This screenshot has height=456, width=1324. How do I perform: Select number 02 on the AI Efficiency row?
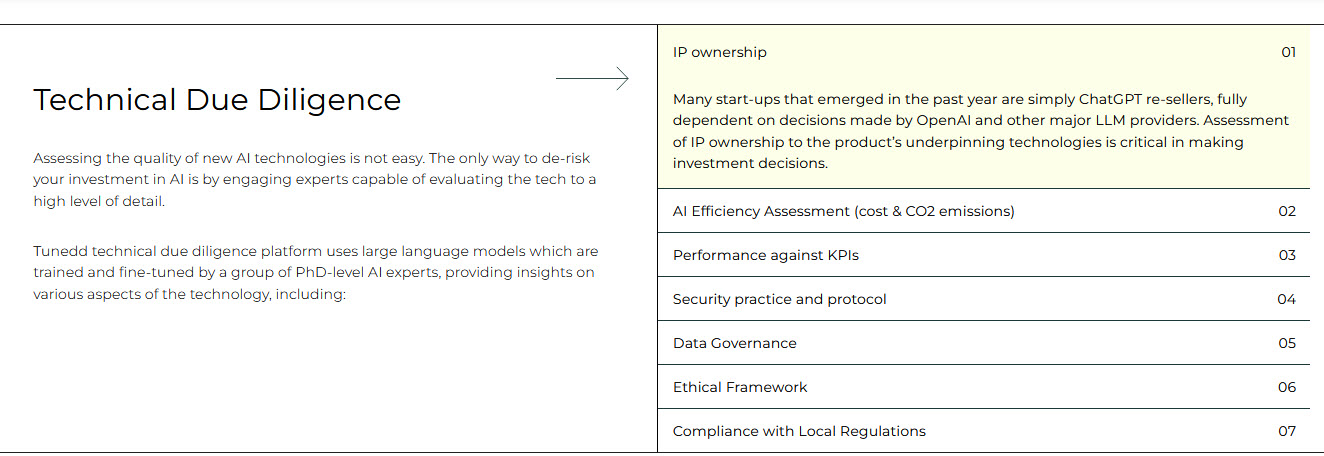tap(1287, 211)
